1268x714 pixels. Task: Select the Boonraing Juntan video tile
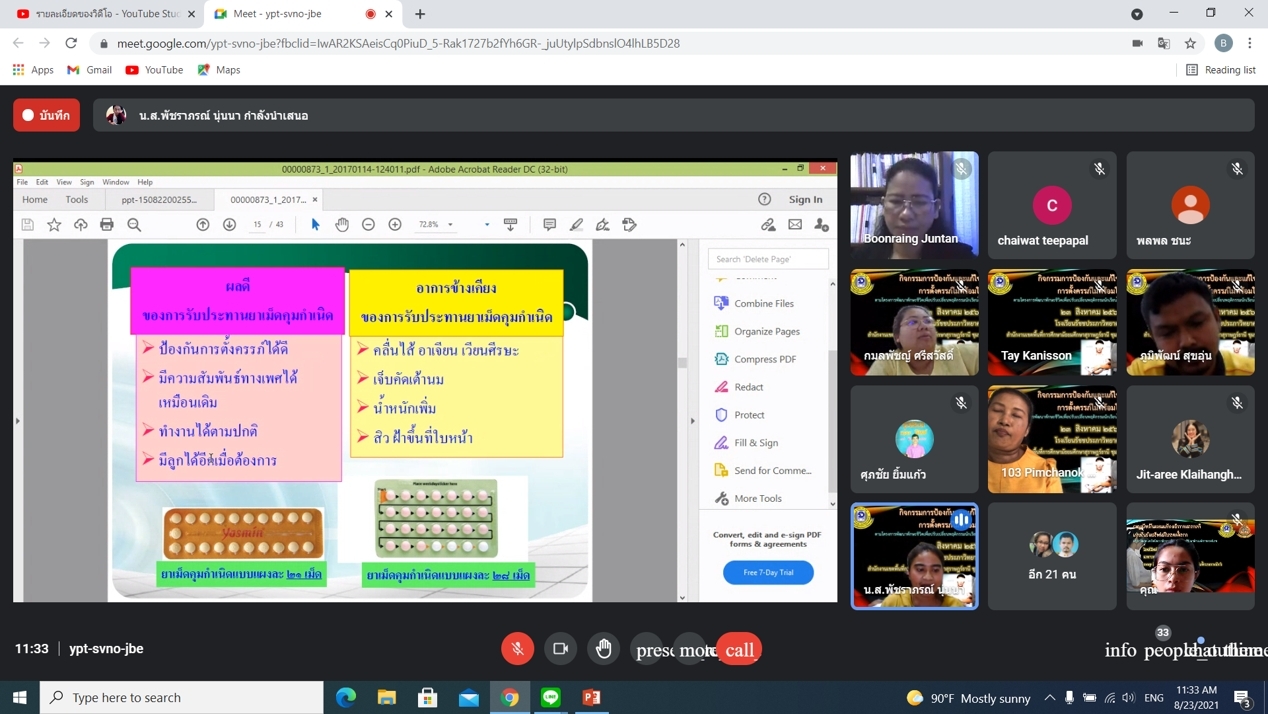tap(914, 205)
